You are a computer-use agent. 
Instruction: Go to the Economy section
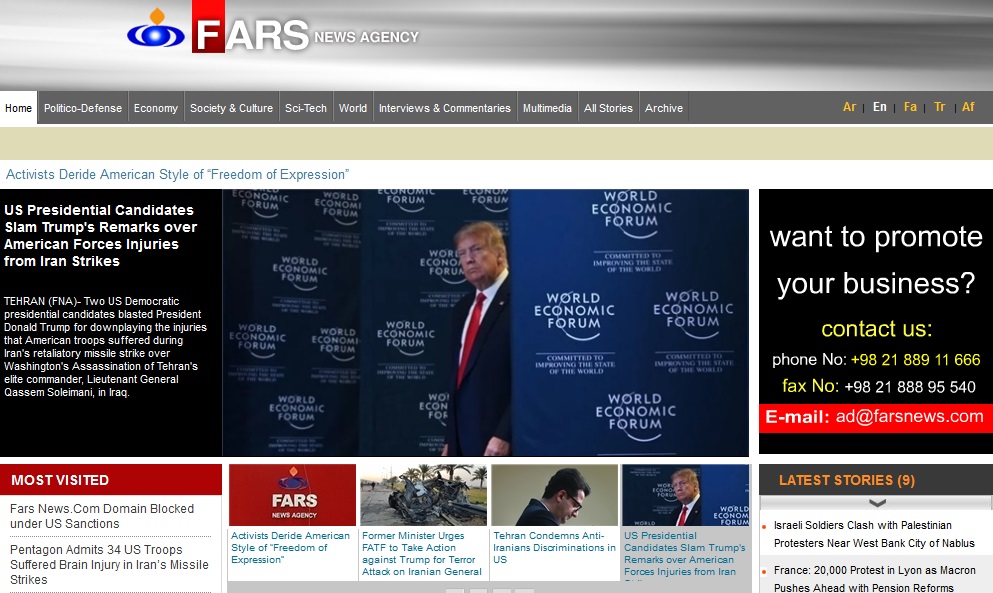156,108
